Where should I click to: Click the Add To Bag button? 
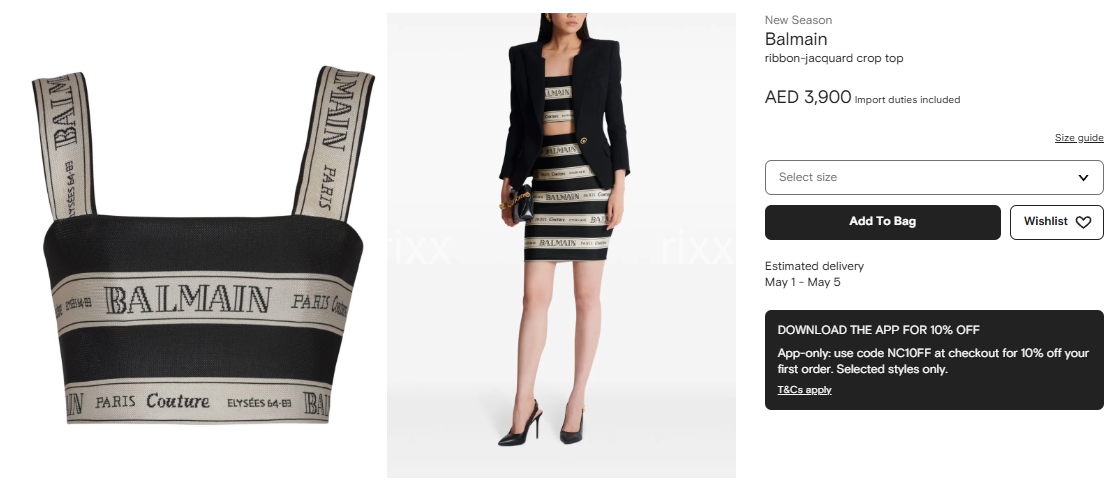point(882,222)
